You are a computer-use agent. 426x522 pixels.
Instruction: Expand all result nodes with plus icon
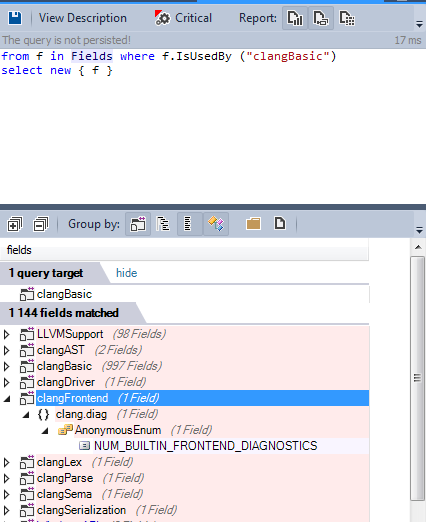[x=15, y=224]
